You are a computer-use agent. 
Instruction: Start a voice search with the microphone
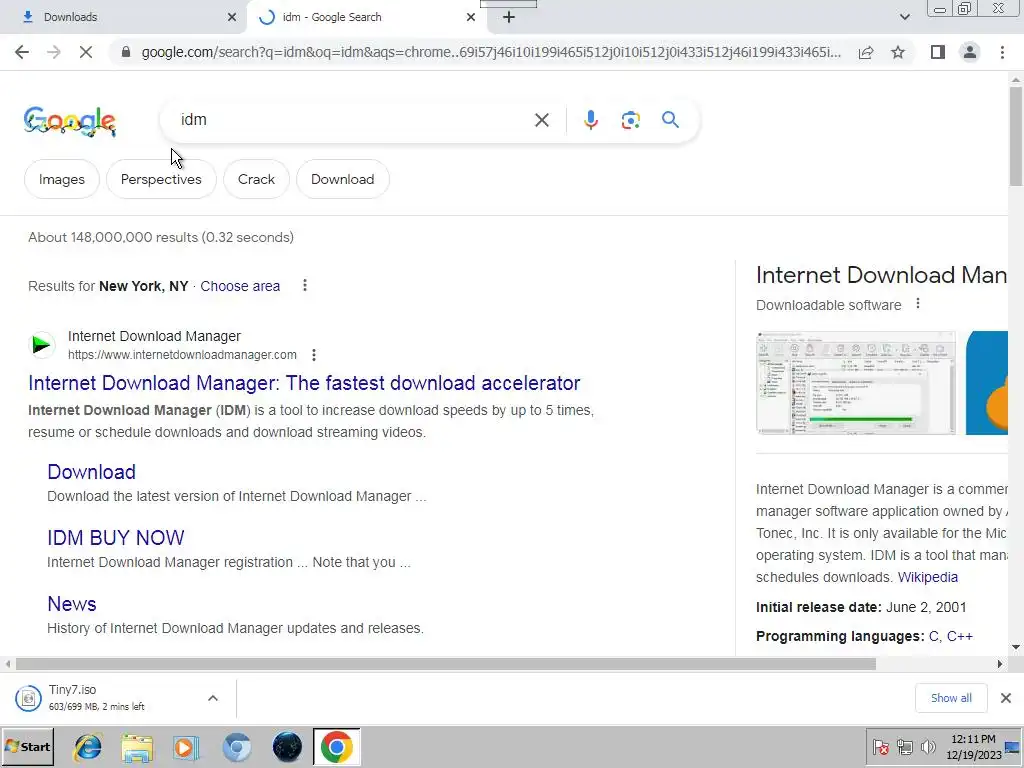pyautogui.click(x=590, y=120)
